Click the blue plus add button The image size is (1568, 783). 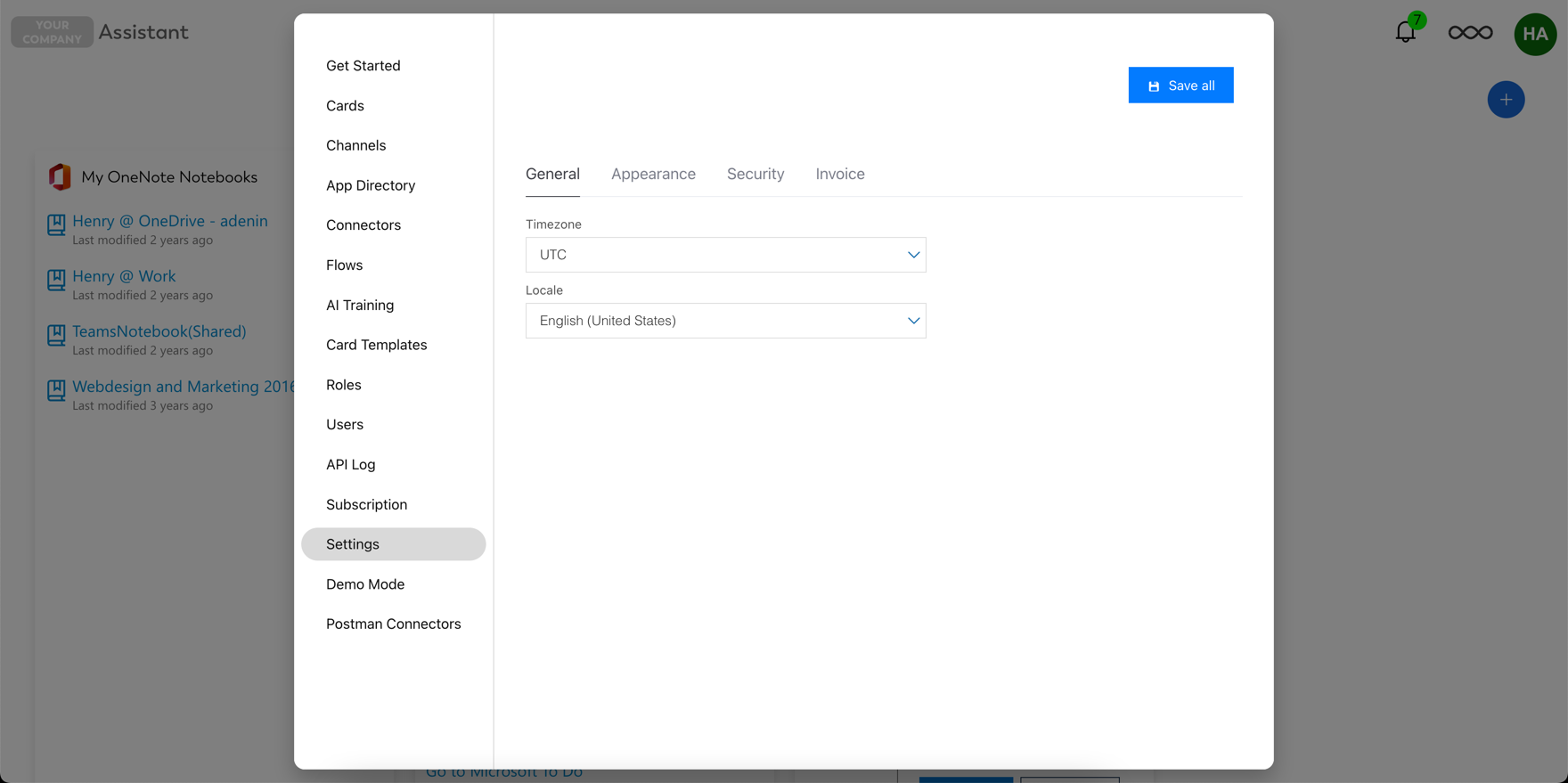(1506, 100)
